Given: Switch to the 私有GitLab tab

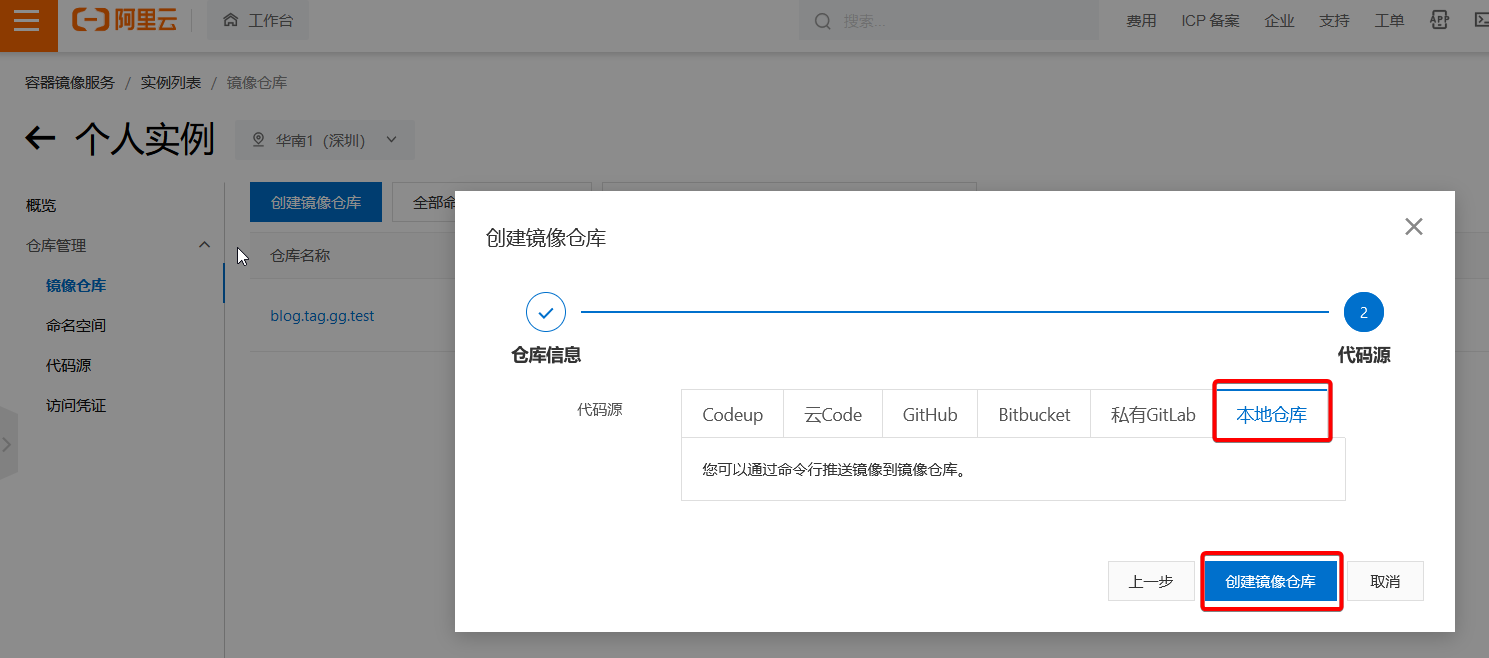Looking at the screenshot, I should click(x=1152, y=414).
